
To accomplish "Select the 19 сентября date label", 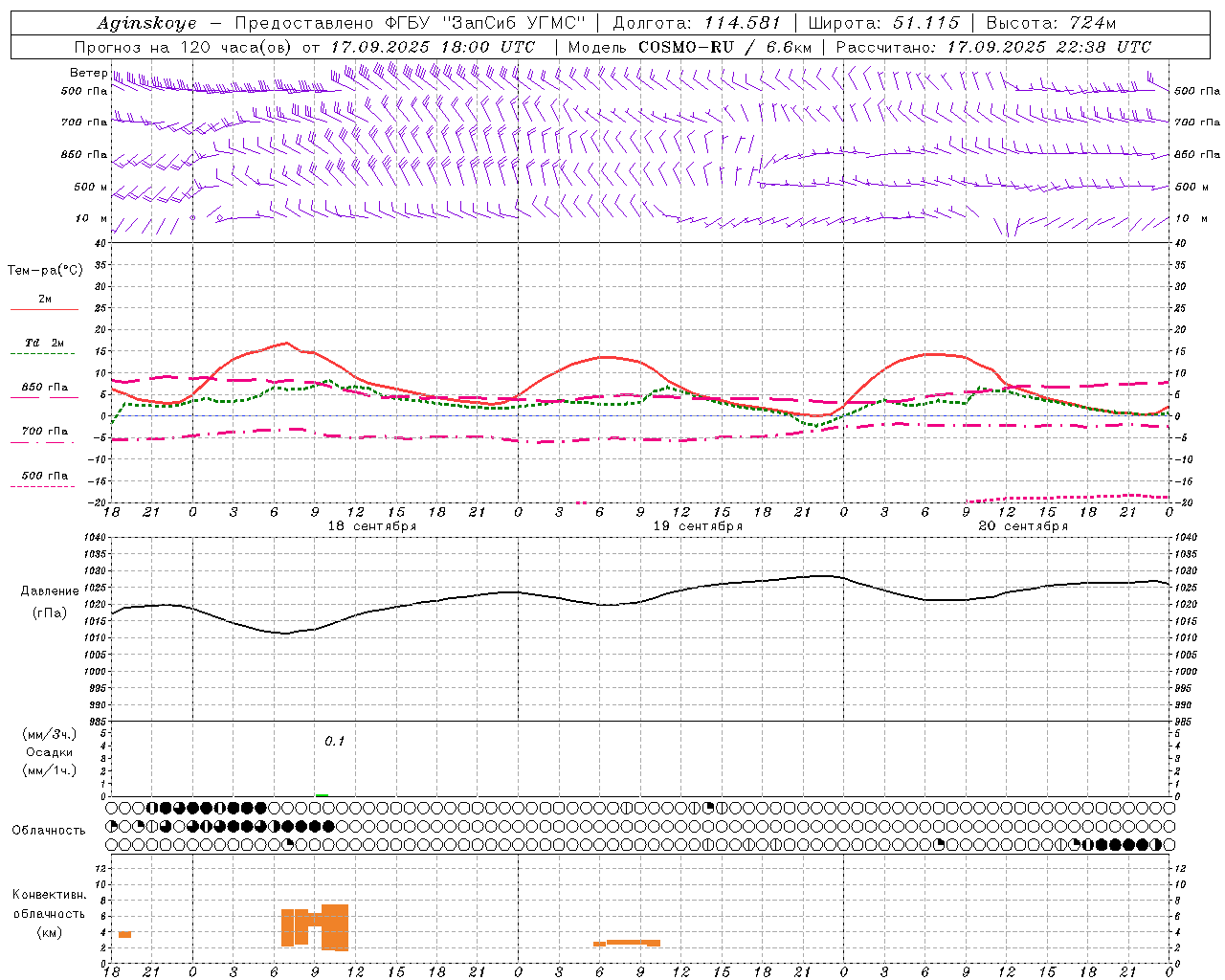I will click(x=698, y=526).
